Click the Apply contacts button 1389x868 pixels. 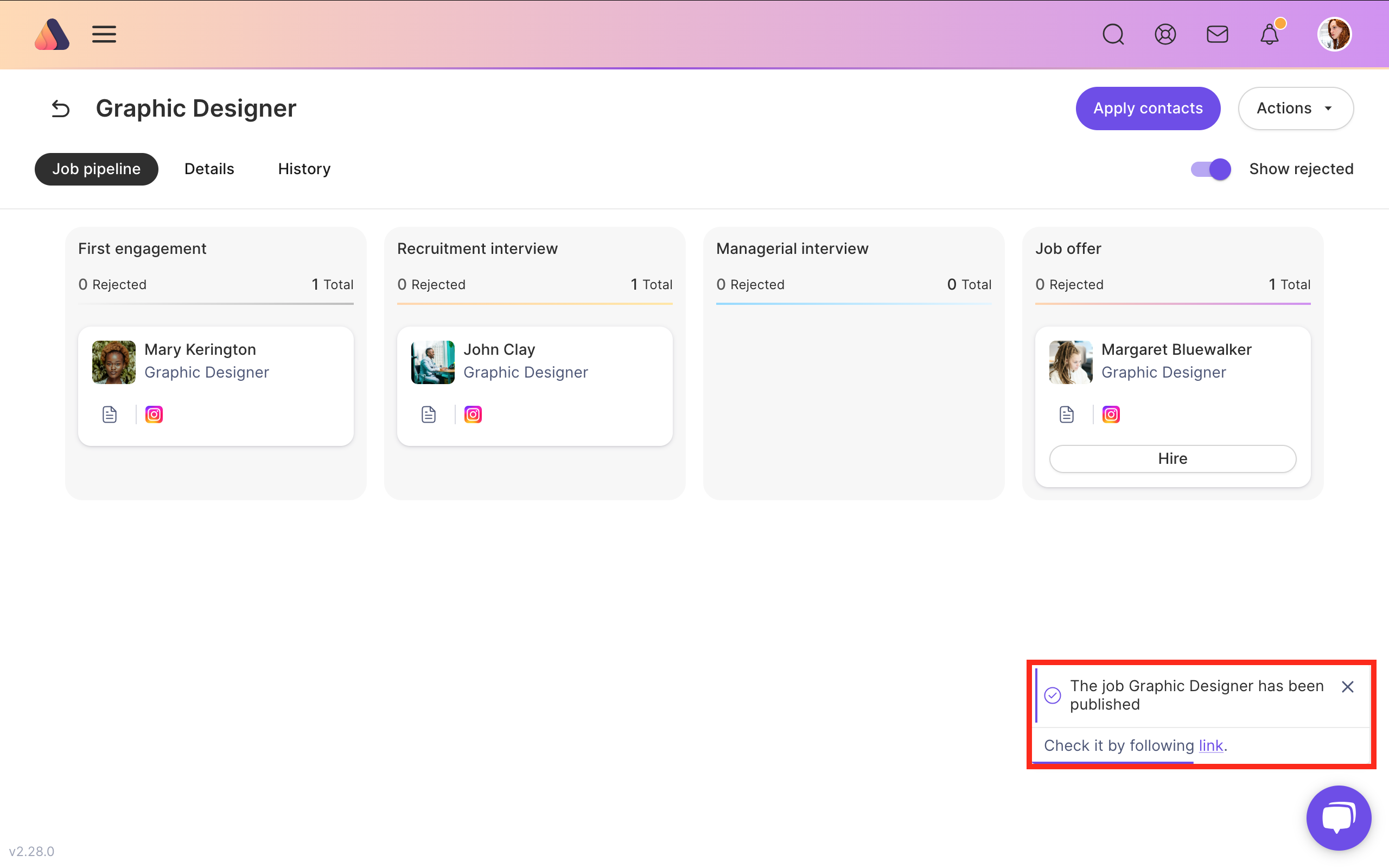pos(1148,108)
